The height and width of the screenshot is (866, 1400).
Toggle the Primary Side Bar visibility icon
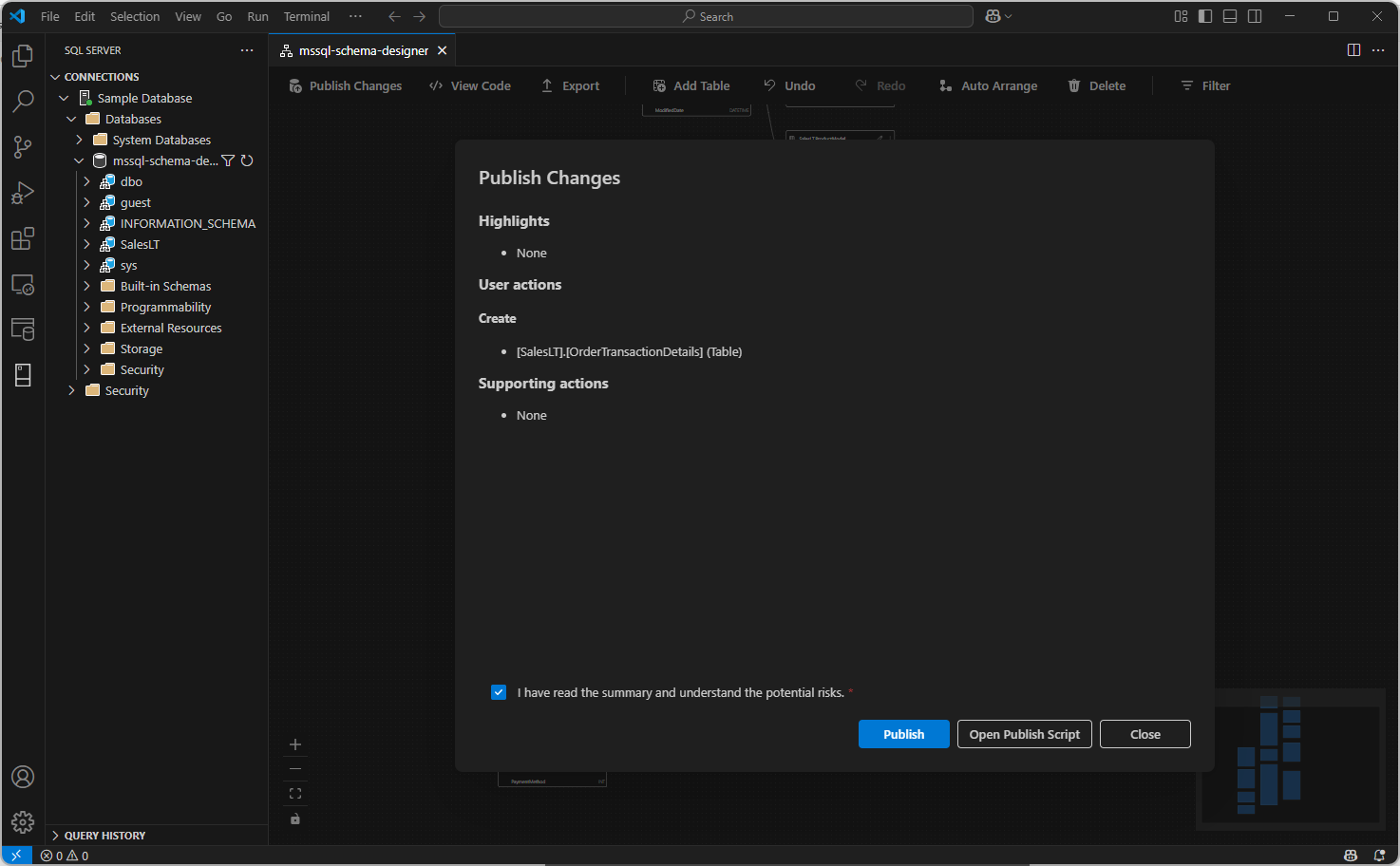point(1207,16)
